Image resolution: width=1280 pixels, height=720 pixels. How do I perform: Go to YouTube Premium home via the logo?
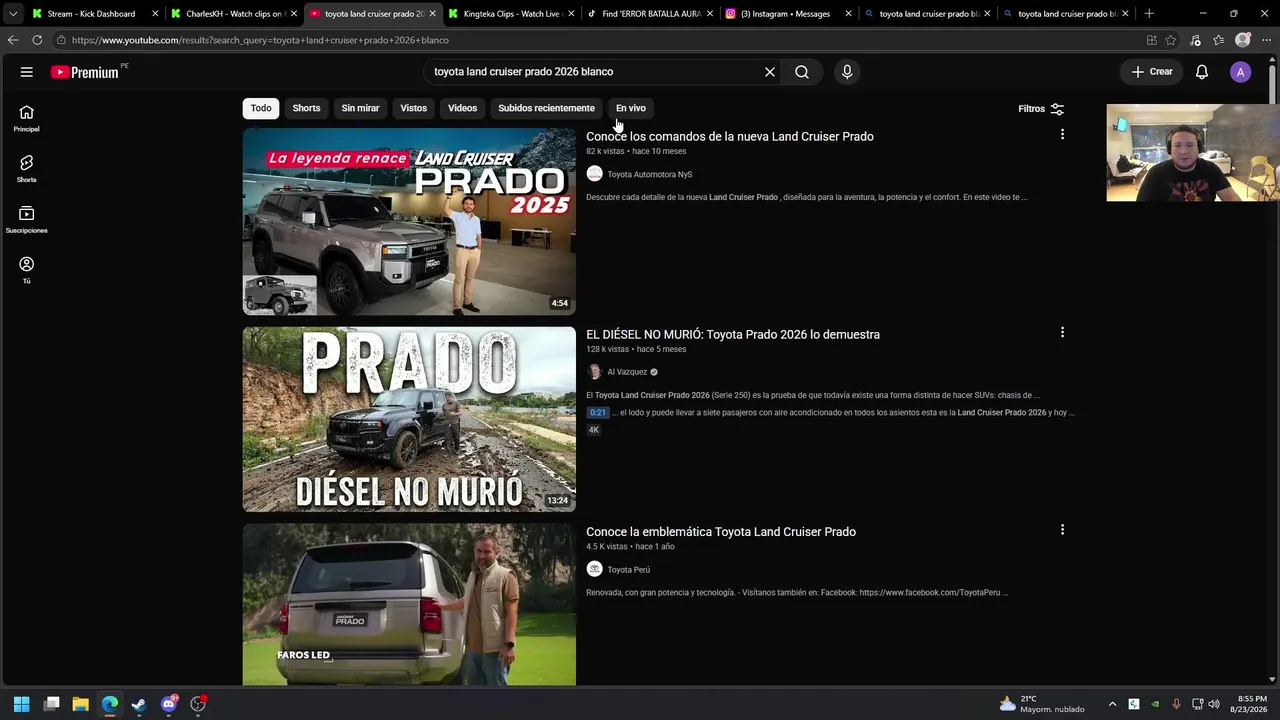[x=85, y=72]
